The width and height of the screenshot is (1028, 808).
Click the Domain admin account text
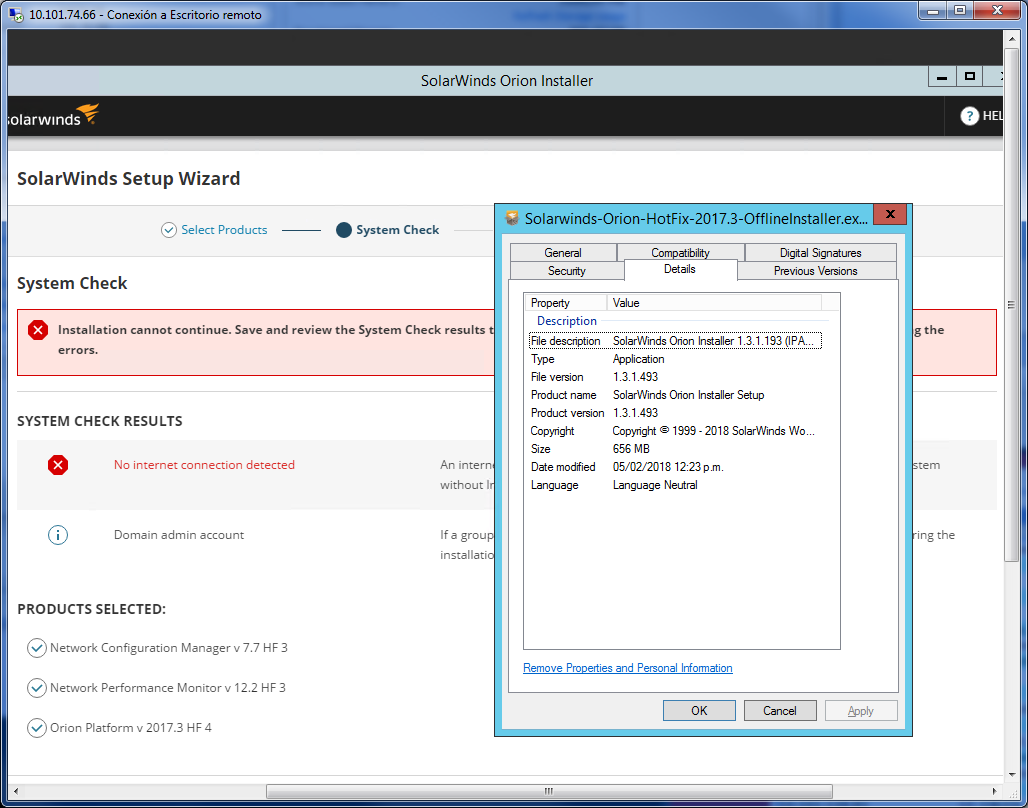[179, 535]
